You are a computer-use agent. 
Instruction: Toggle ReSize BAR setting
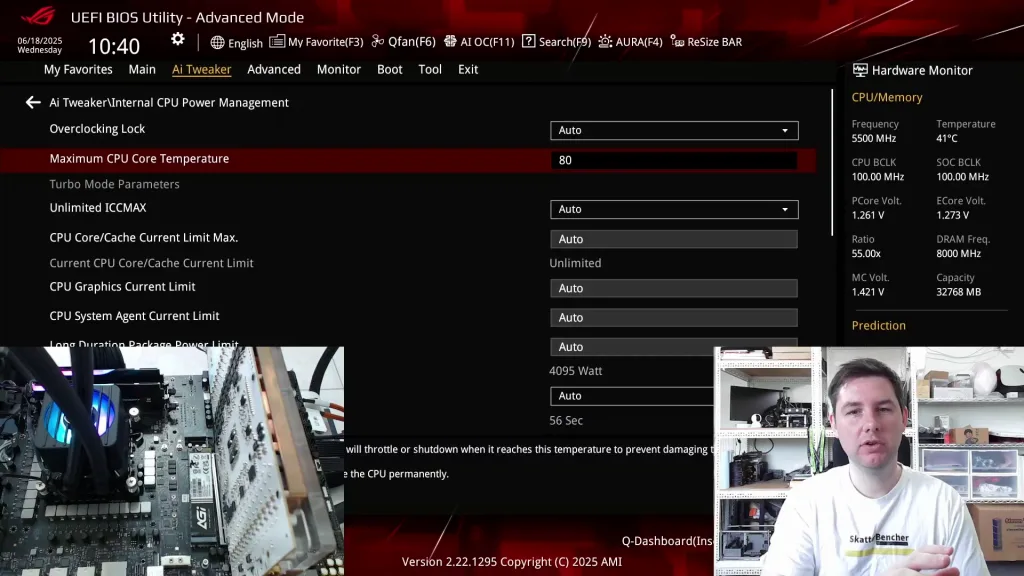[x=706, y=42]
